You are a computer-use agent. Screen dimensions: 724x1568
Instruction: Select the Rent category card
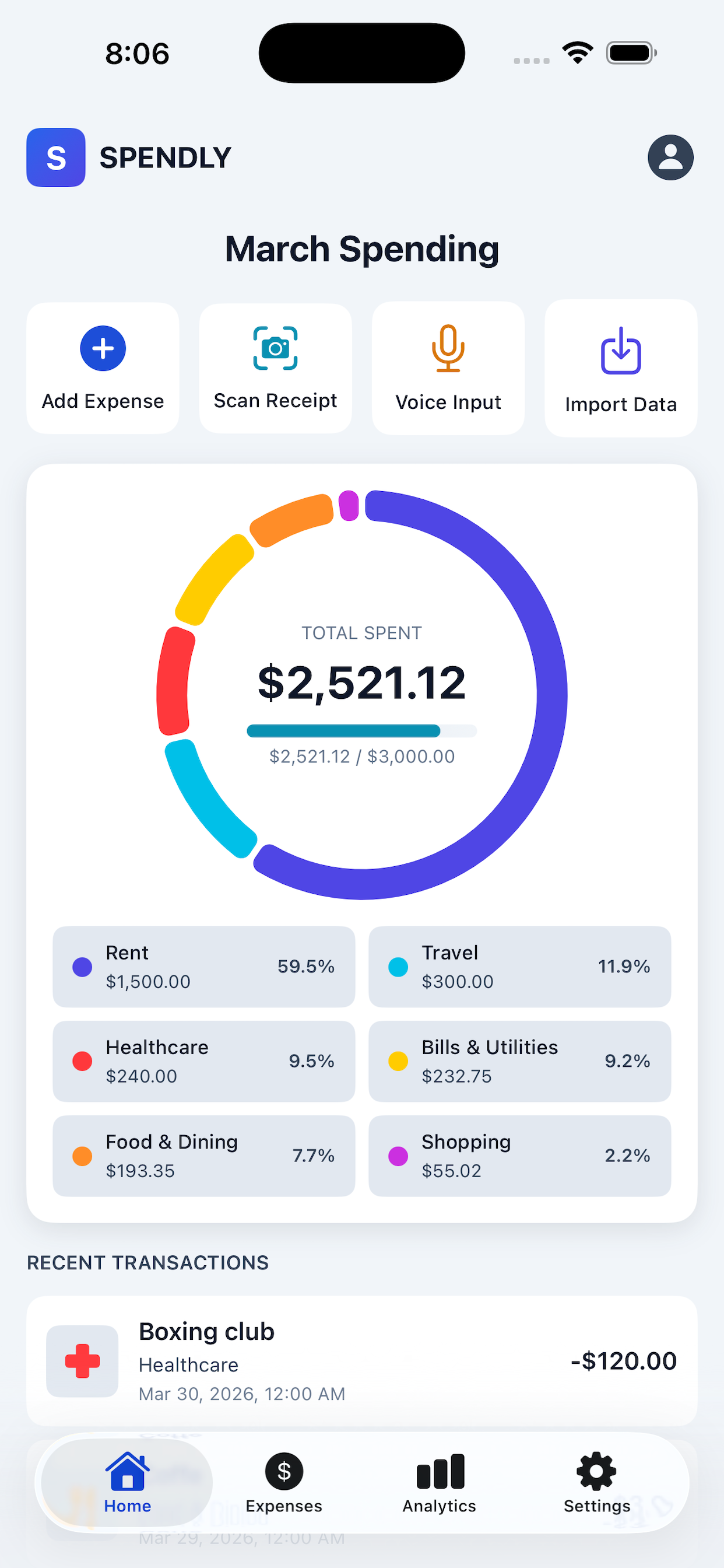pos(204,967)
